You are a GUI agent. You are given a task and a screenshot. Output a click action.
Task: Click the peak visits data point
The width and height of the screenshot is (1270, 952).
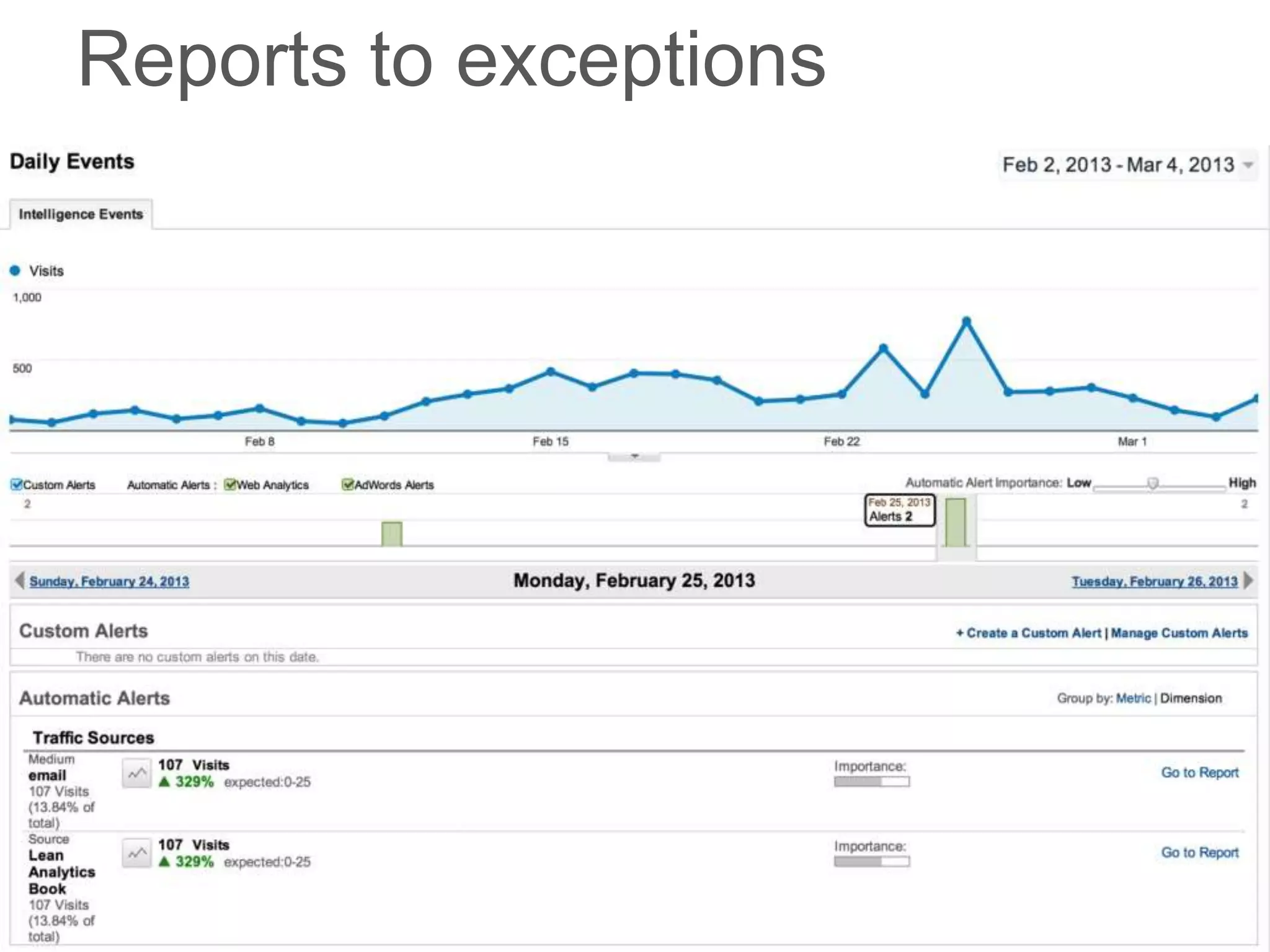pyautogui.click(x=966, y=321)
